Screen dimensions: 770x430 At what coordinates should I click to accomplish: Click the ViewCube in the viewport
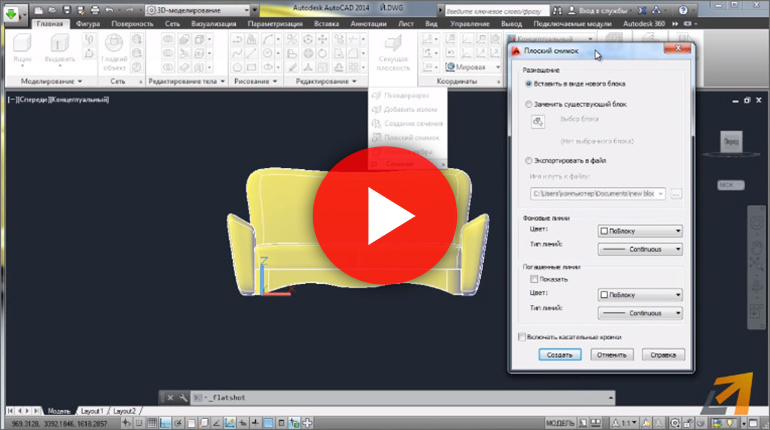pyautogui.click(x=733, y=143)
